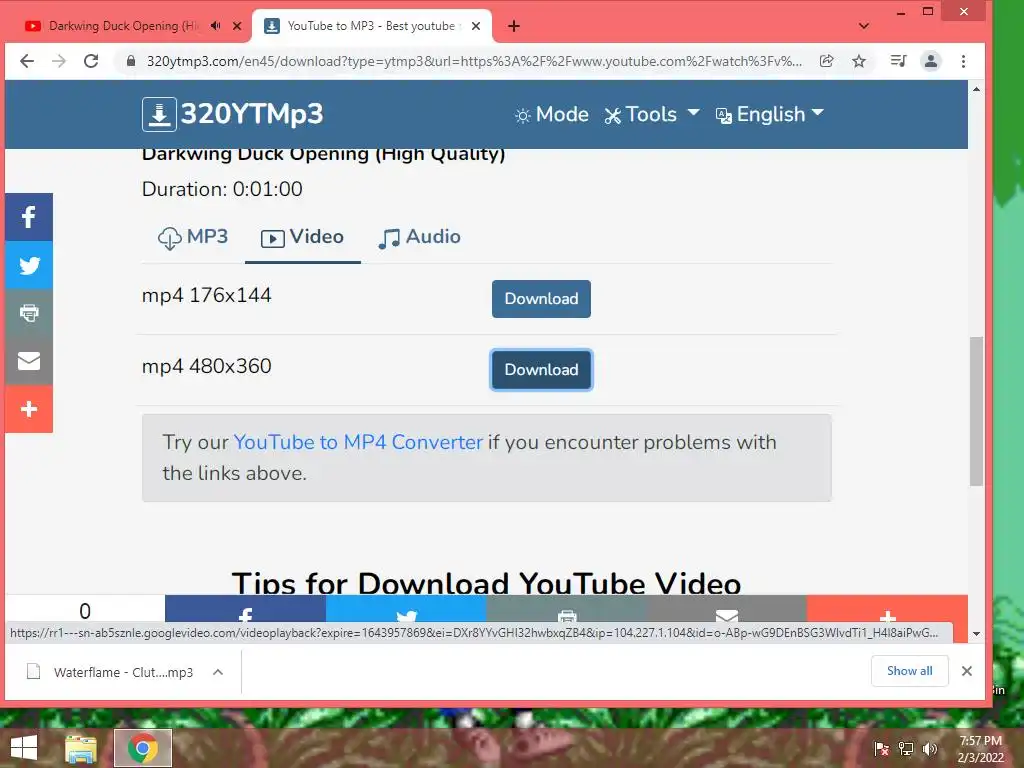Close the Darkwing Duck Opening tab
1024x768 pixels.
click(237, 26)
